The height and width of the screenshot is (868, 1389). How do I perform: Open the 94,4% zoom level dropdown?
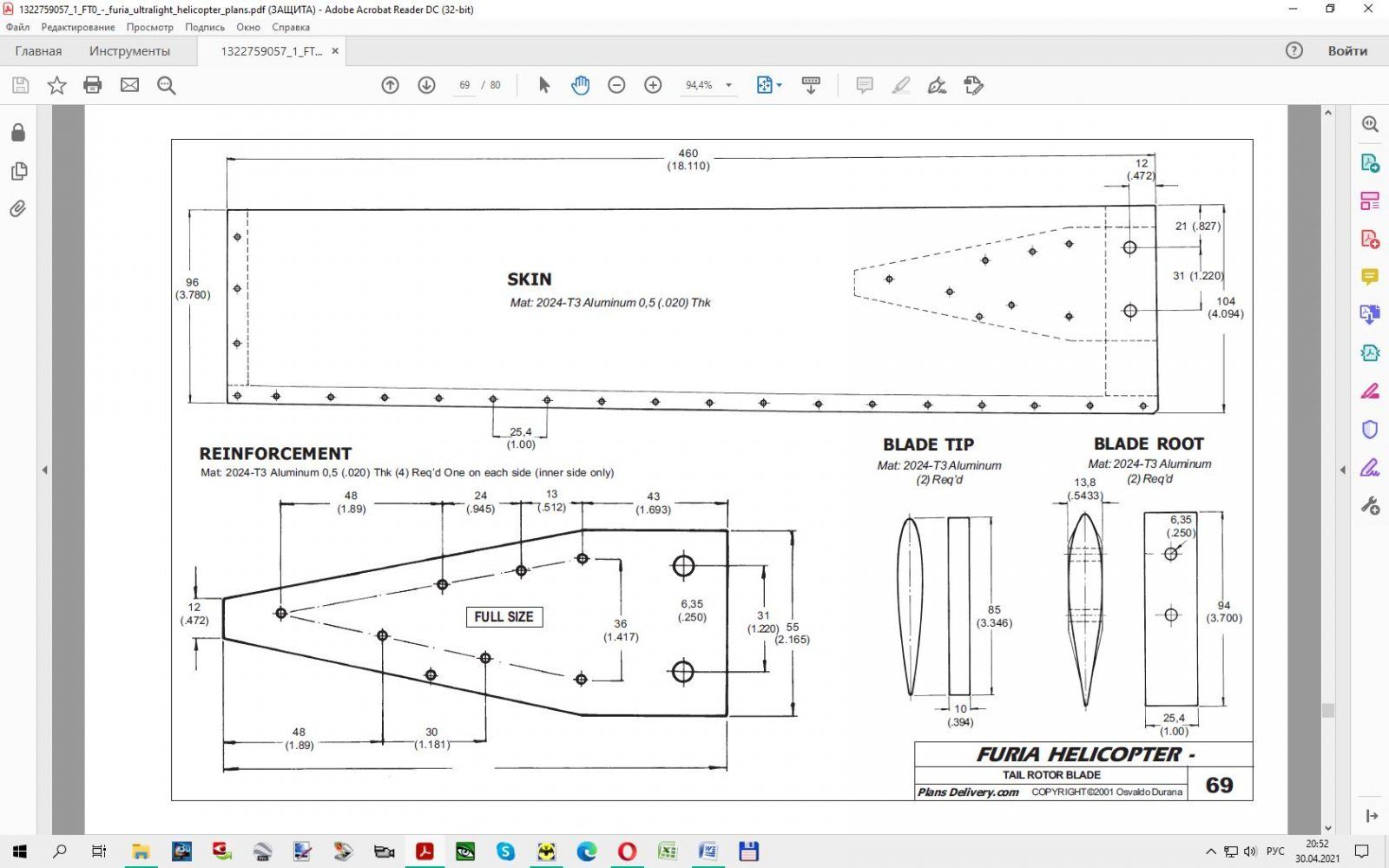coord(728,85)
